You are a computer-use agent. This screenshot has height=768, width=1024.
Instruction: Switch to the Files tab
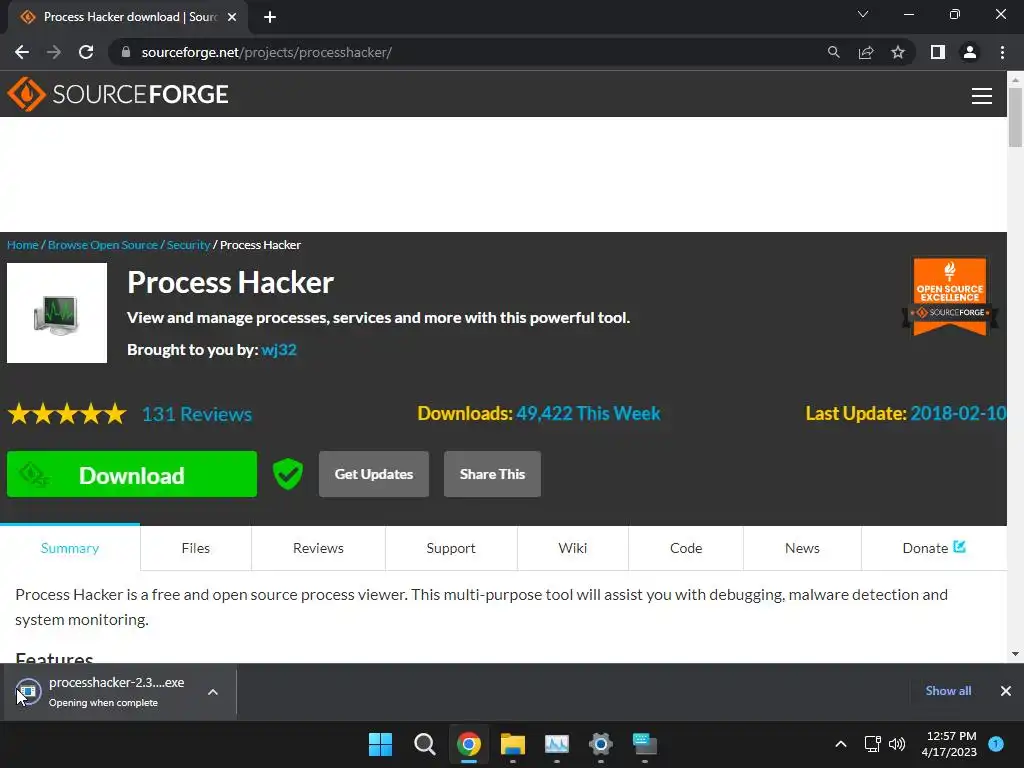point(196,548)
